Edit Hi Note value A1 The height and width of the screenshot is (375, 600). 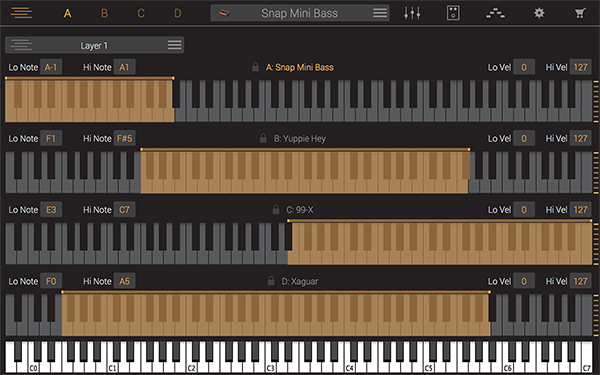124,67
